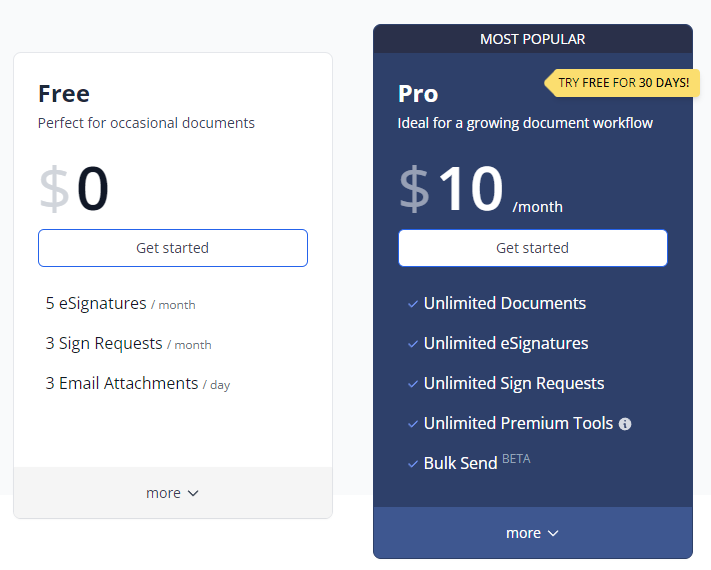The height and width of the screenshot is (570, 711).
Task: Click the checkmark beside Unlimited eSignatures
Action: [x=413, y=344]
